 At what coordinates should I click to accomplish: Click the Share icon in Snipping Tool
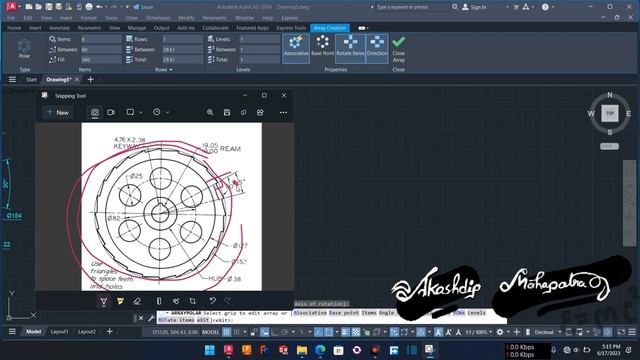260,112
